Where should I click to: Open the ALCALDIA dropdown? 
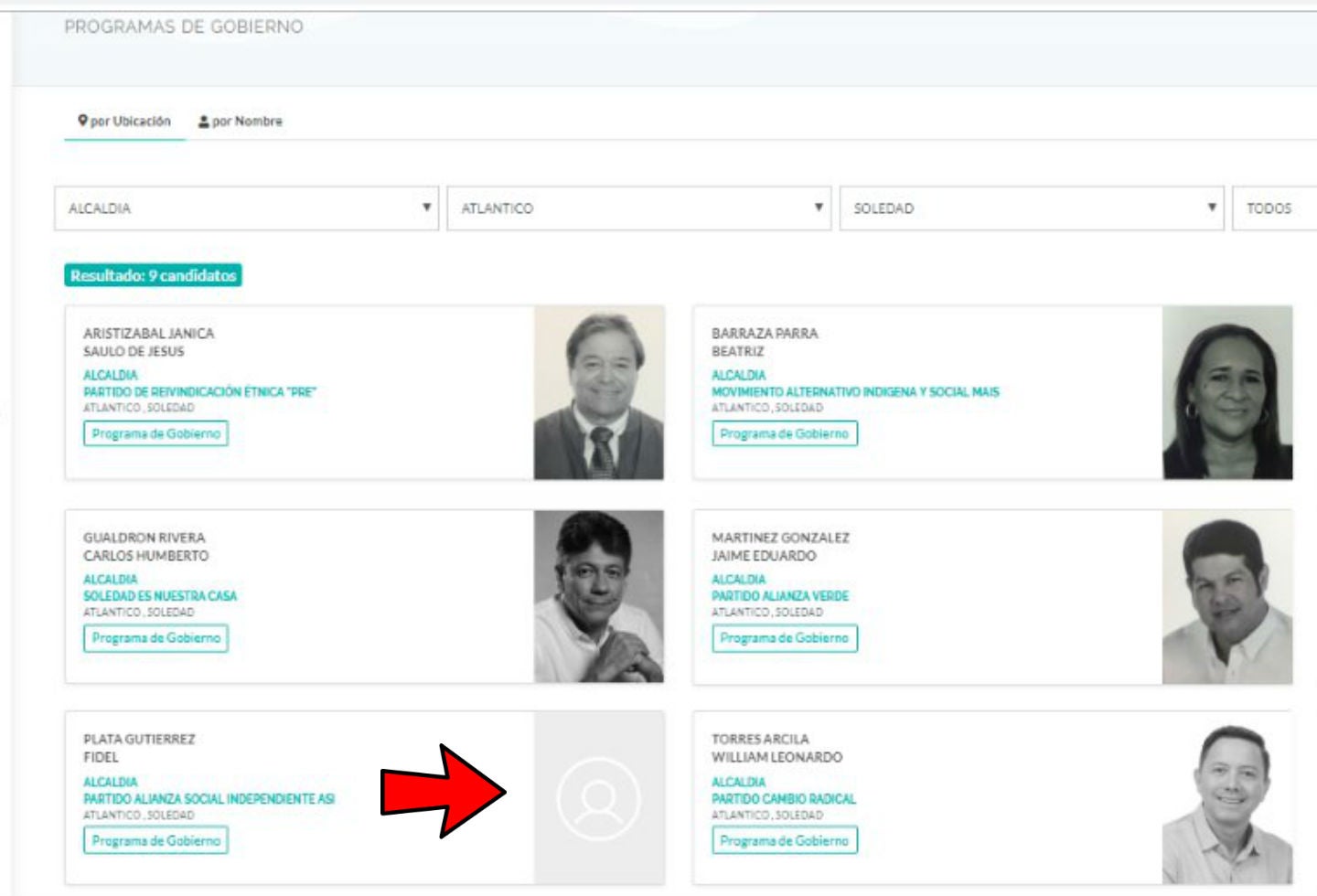pos(246,208)
